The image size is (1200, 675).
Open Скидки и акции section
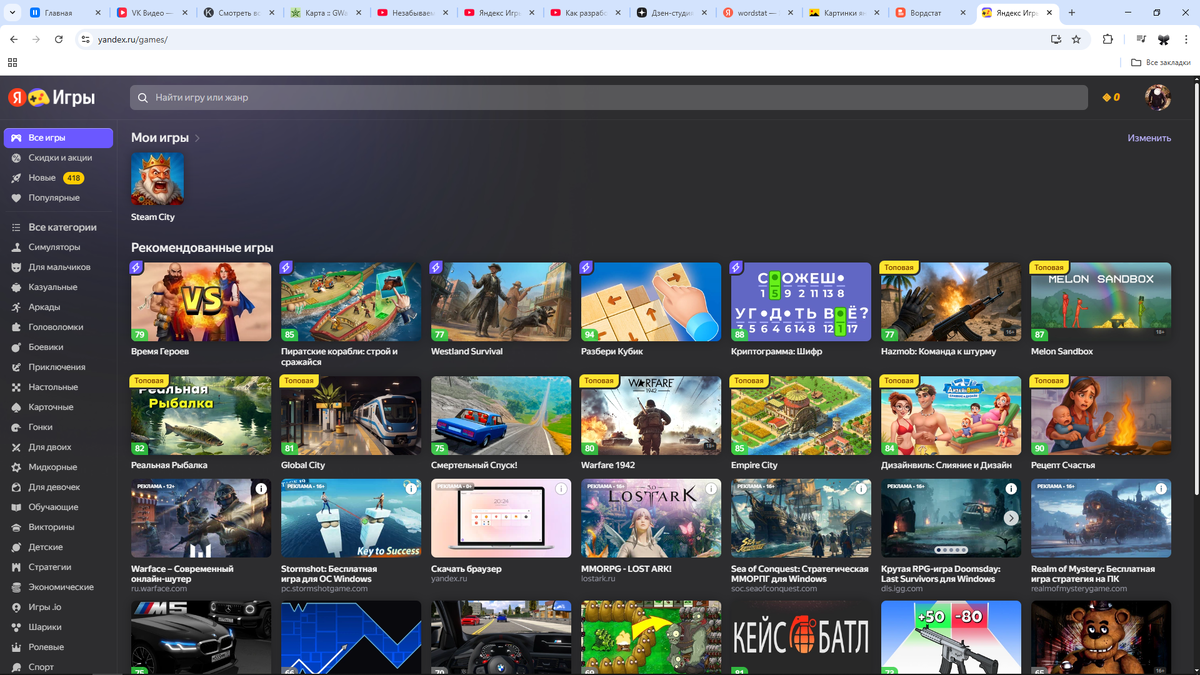pyautogui.click(x=60, y=158)
